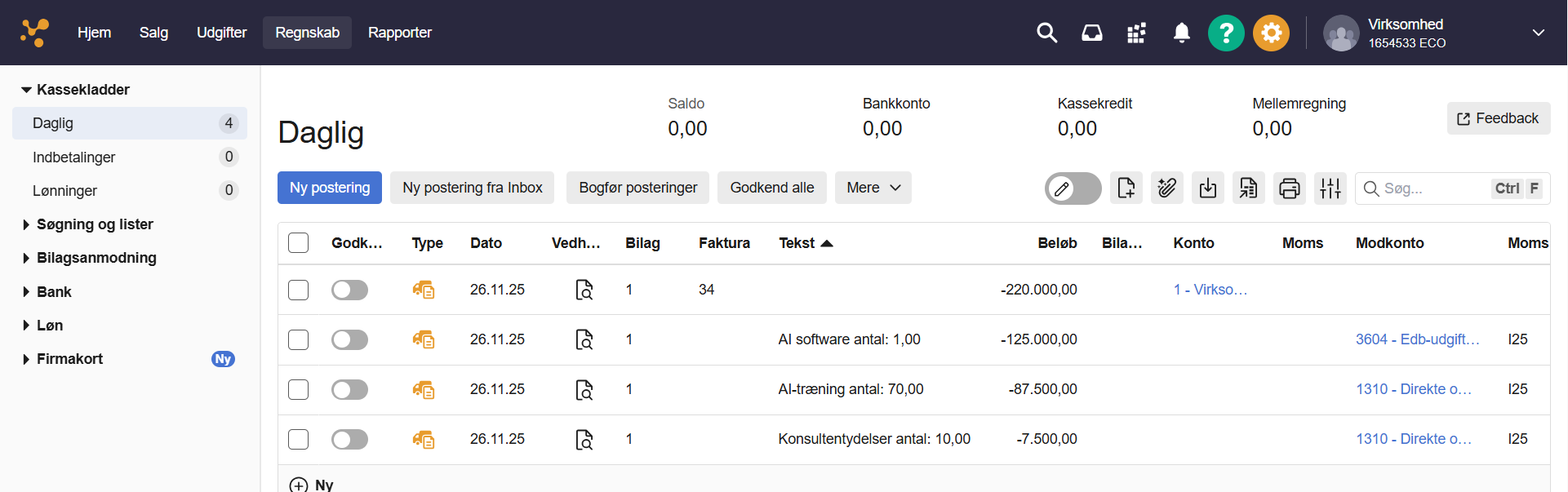Click the Ny postering button

pyautogui.click(x=329, y=188)
